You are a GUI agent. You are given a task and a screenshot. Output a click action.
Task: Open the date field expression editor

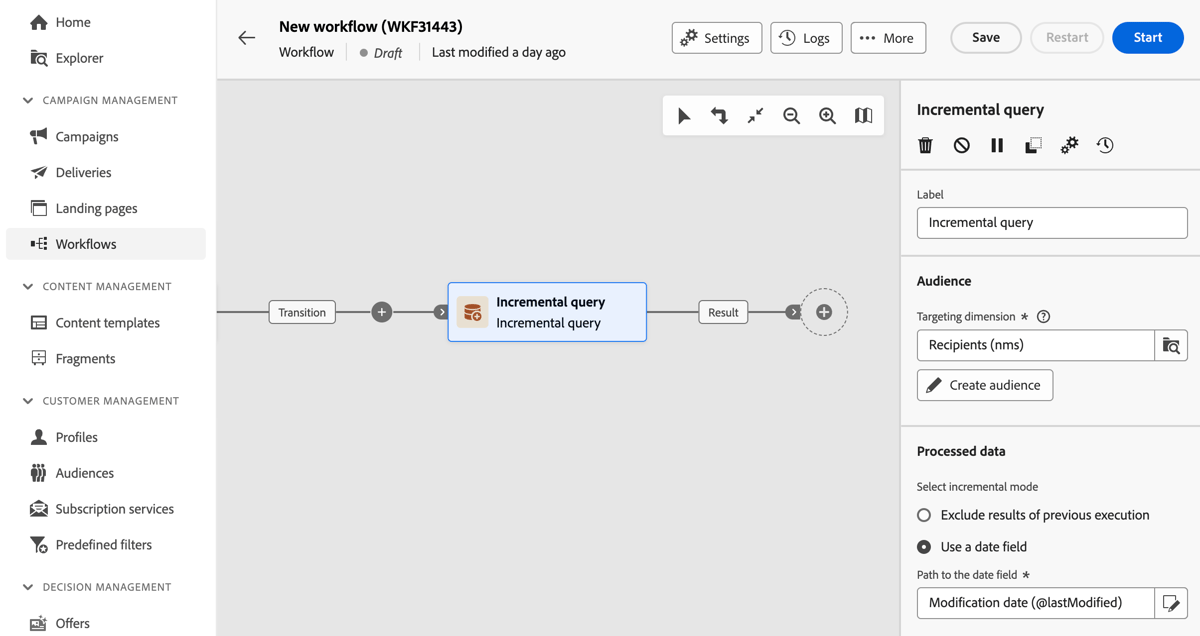click(x=1171, y=603)
